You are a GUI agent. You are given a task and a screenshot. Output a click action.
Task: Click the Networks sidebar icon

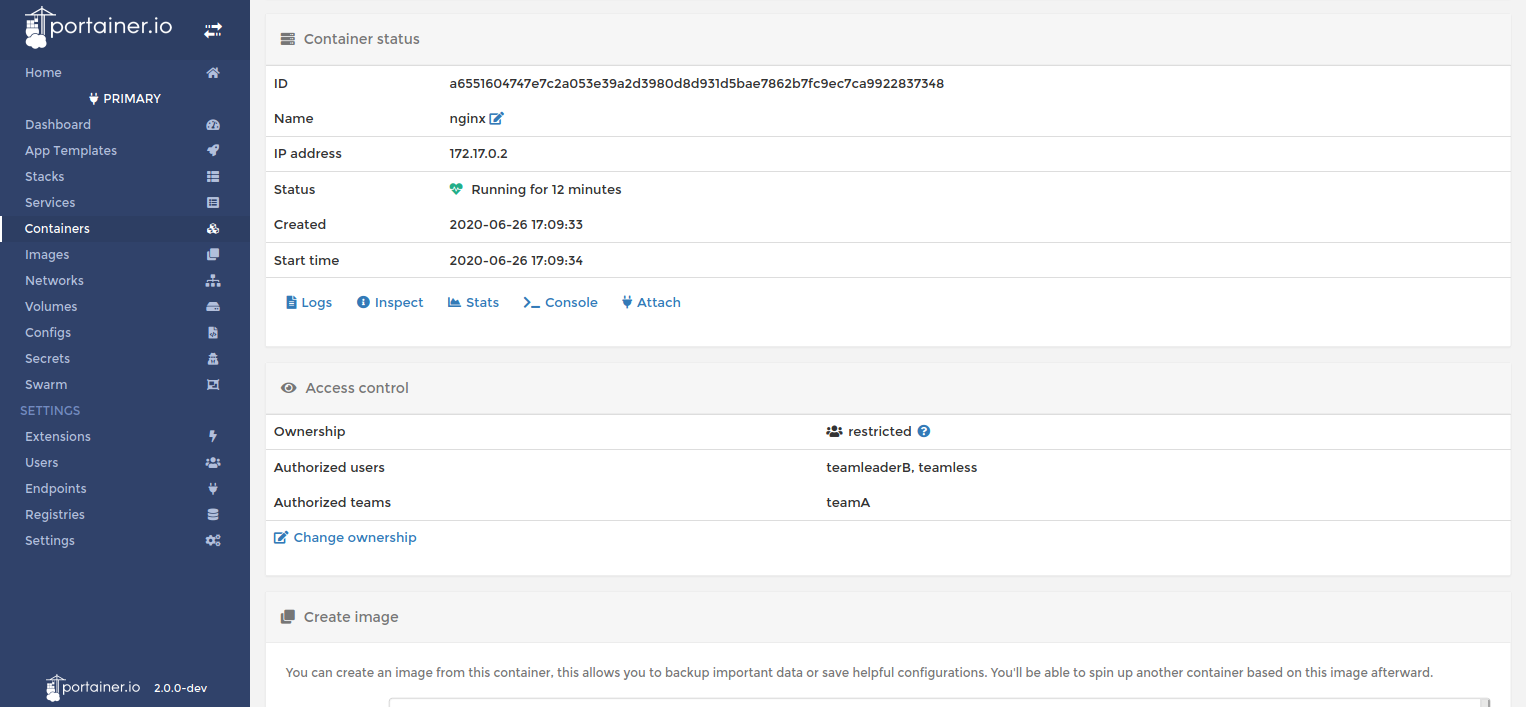(212, 280)
